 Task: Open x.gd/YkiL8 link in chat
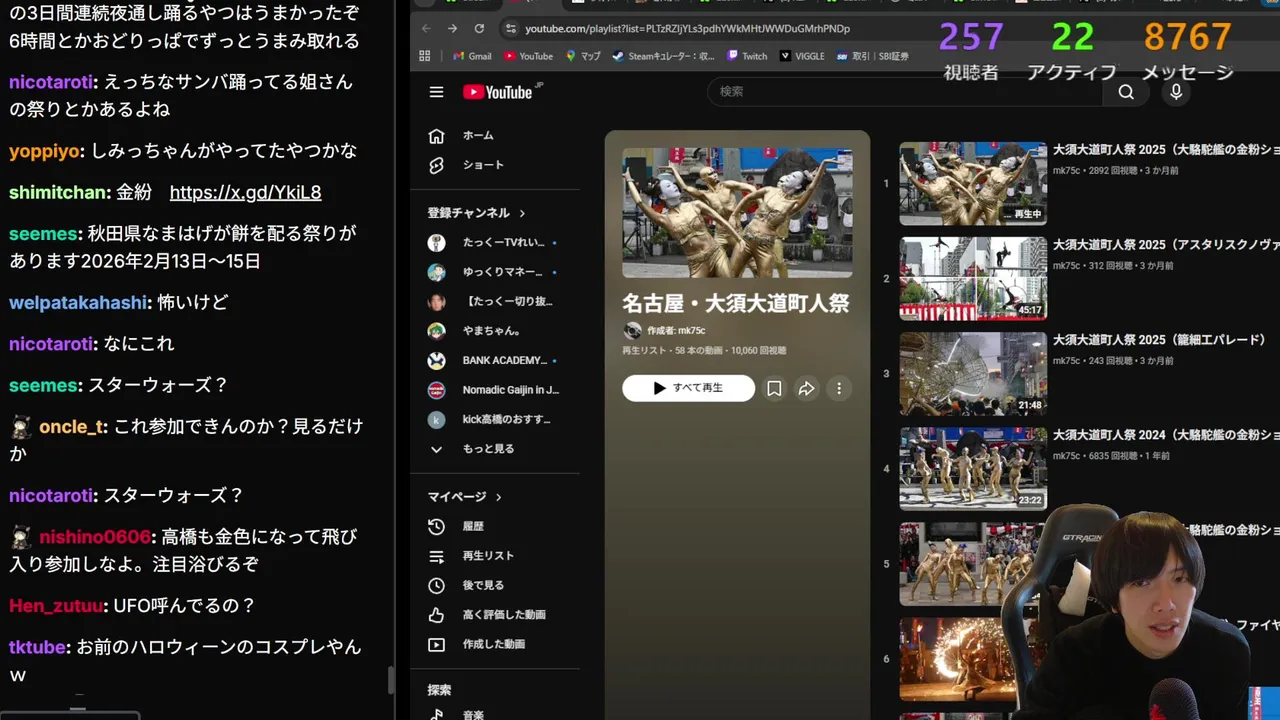point(245,192)
